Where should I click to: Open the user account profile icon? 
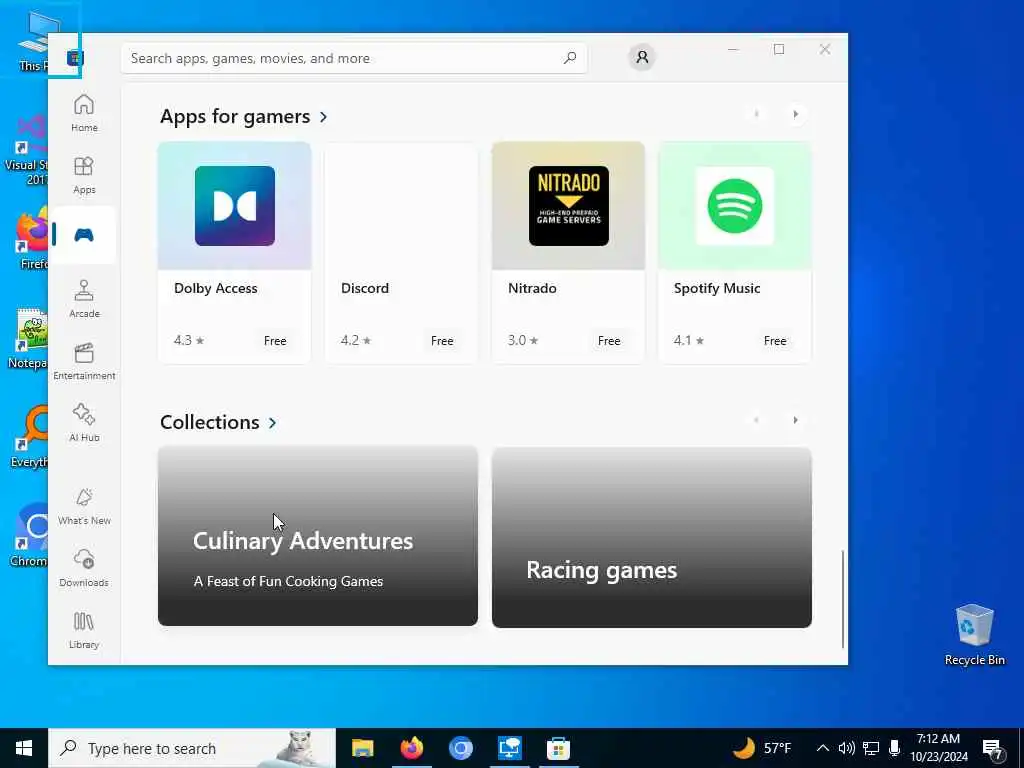(643, 57)
